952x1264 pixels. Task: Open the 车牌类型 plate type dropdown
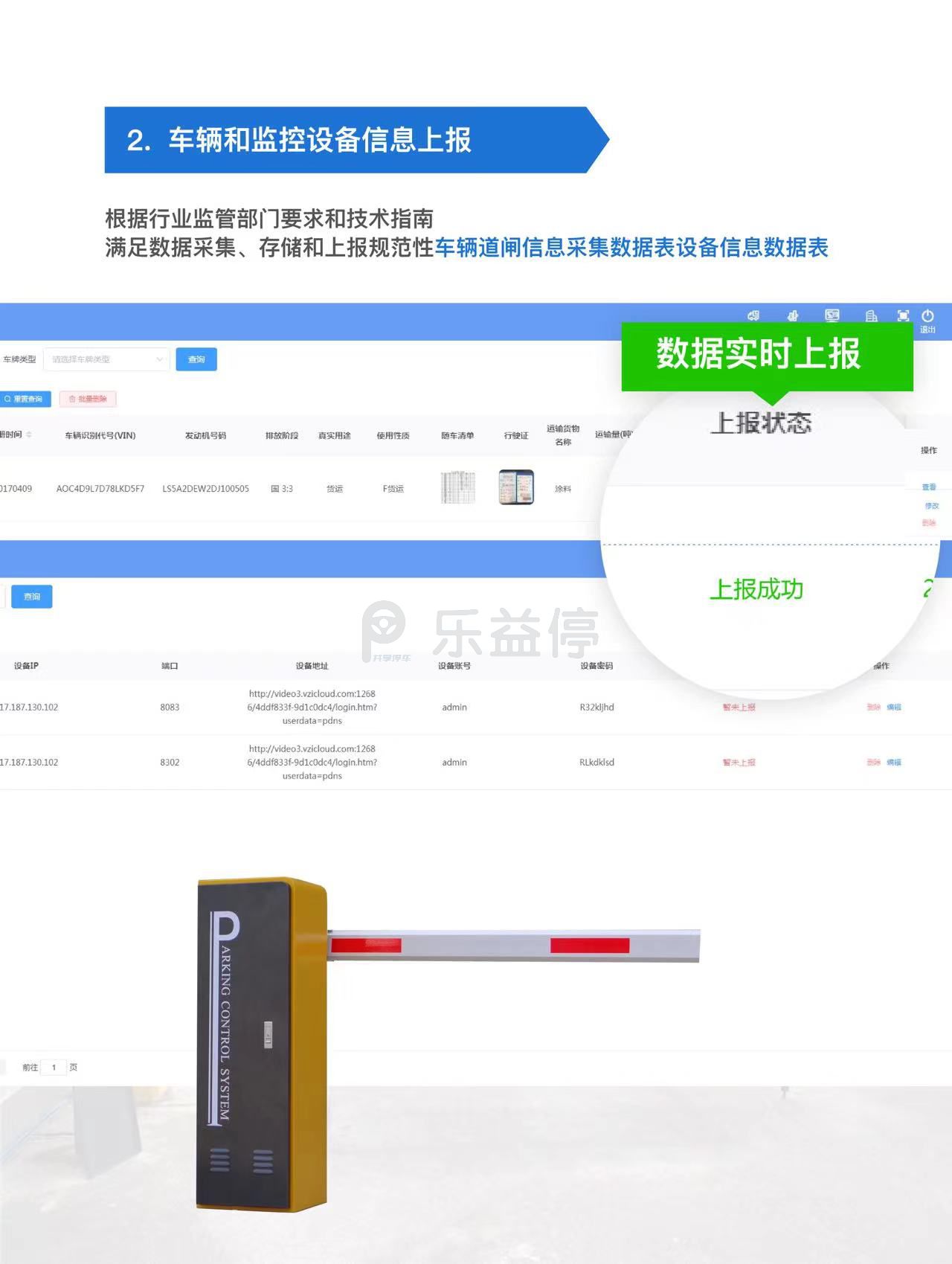(106, 359)
